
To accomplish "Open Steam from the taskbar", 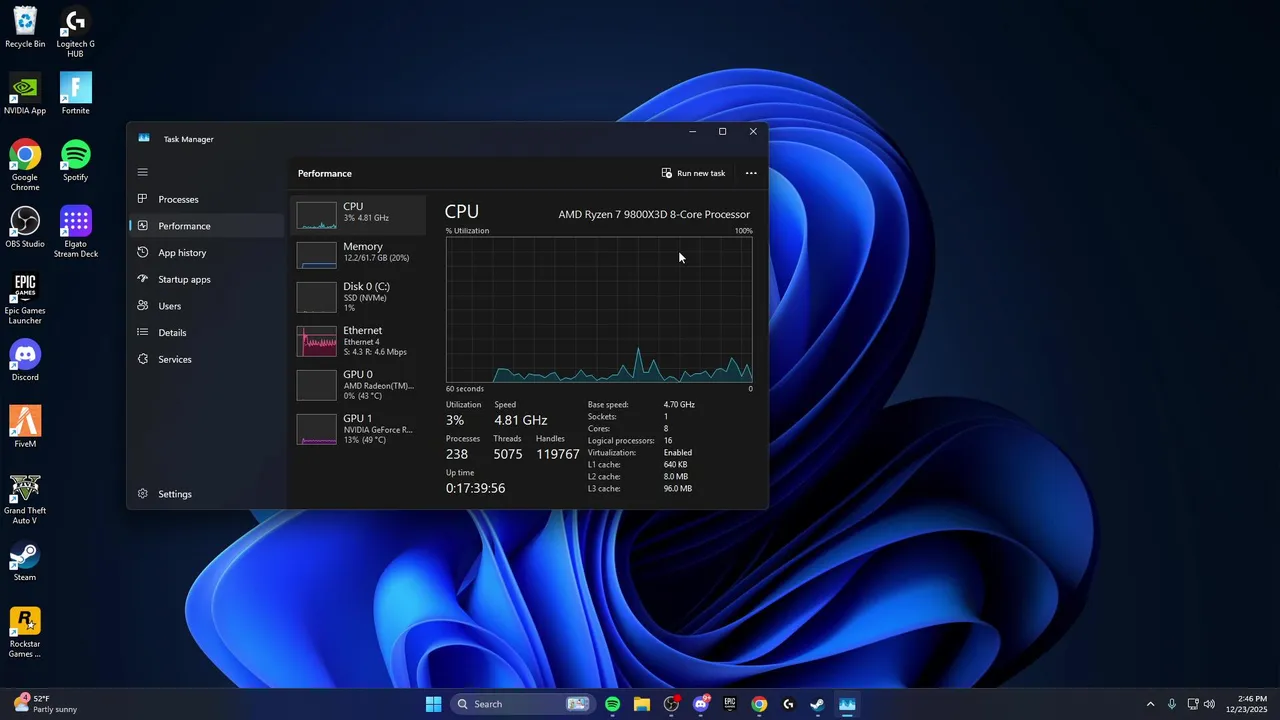I will pos(818,704).
